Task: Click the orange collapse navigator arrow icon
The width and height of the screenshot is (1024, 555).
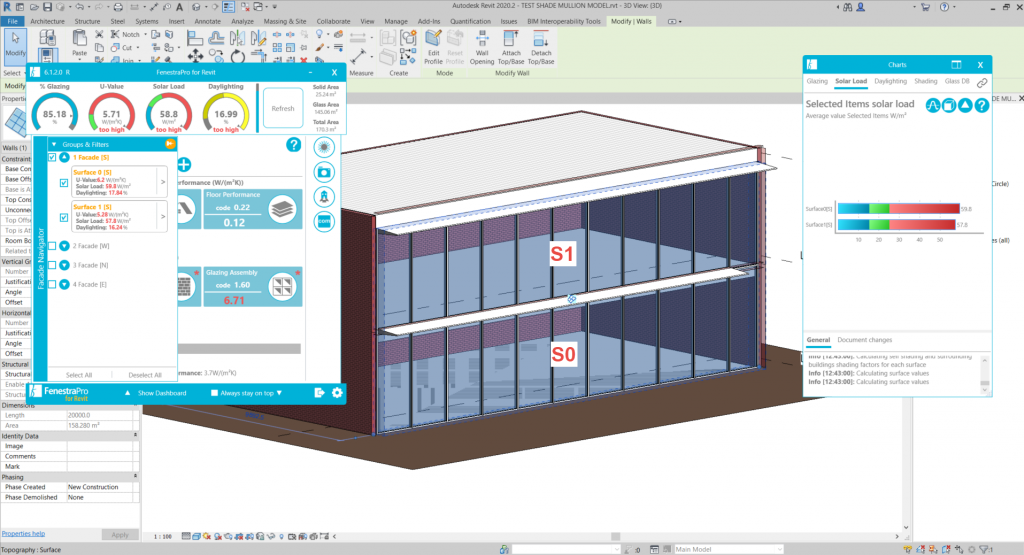Action: tap(170, 144)
